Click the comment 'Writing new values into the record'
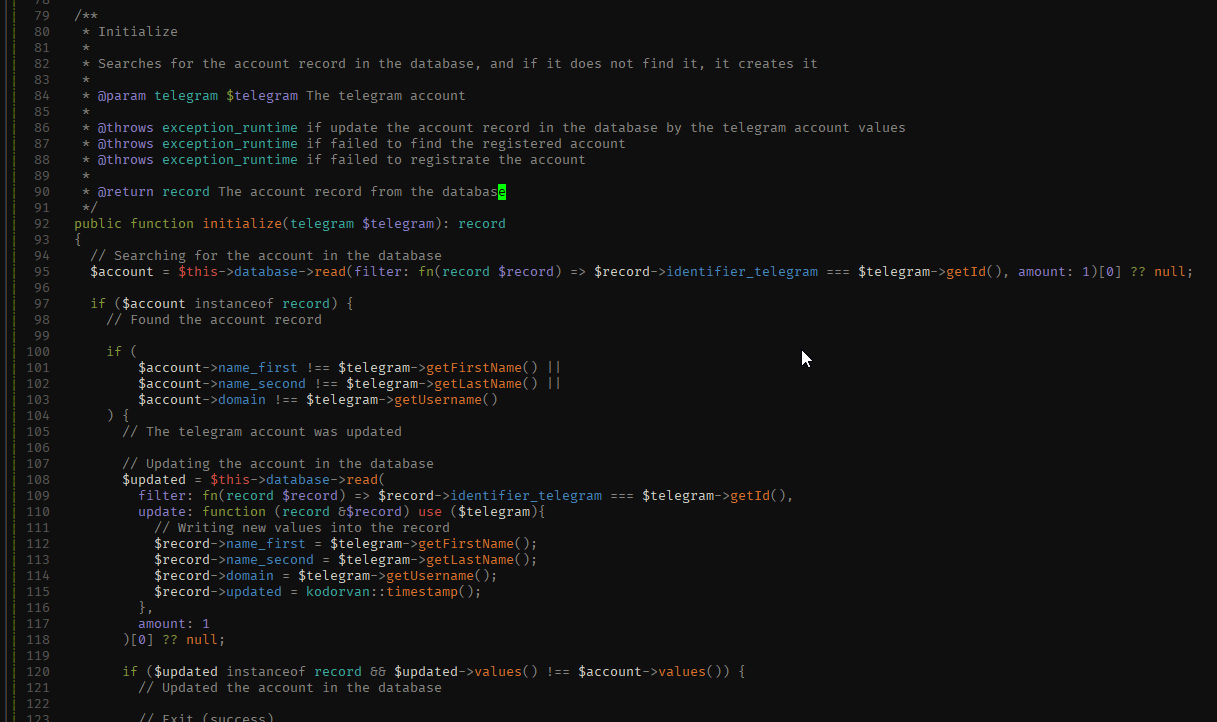The width and height of the screenshot is (1217, 722). click(x=301, y=528)
